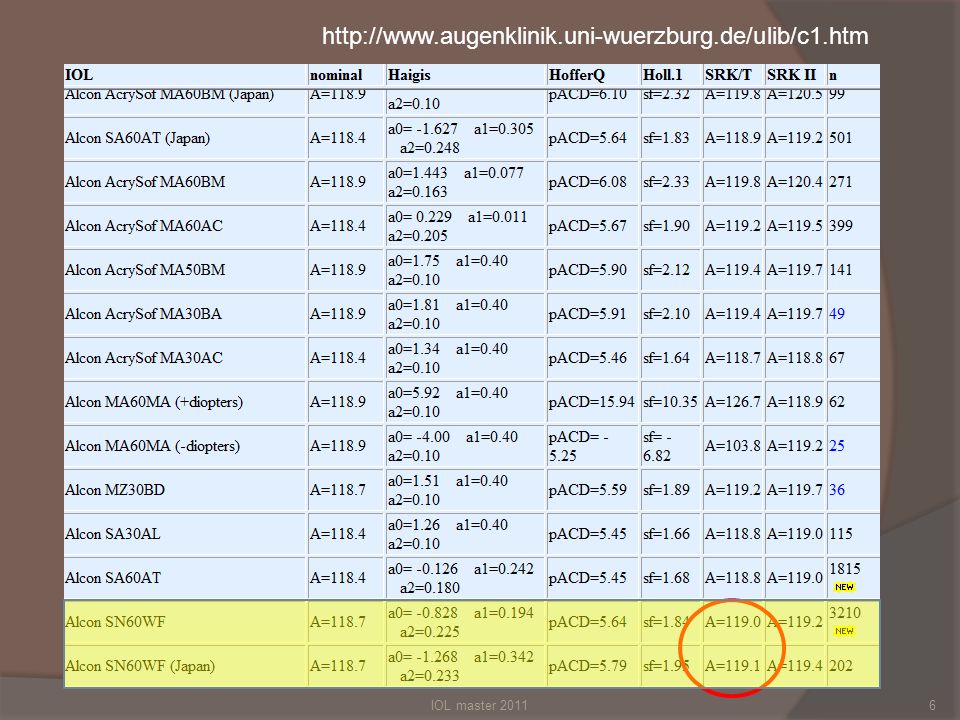Viewport: 960px width, 720px height.
Task: Select Alcon MA60MA (-diopters) row name
Action: [152, 446]
